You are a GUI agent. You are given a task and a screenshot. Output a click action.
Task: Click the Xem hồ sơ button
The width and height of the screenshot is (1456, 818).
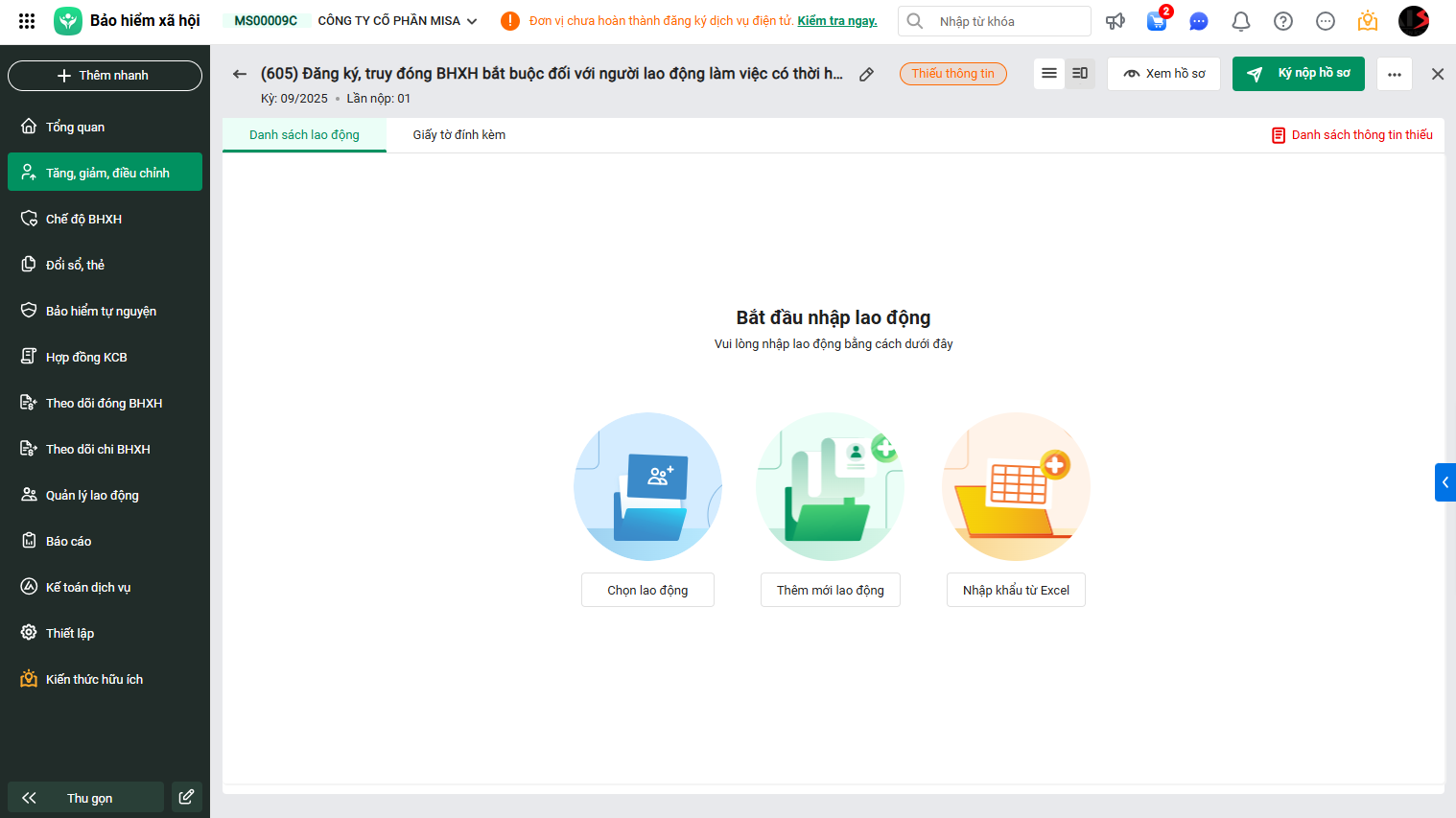[x=1163, y=74]
